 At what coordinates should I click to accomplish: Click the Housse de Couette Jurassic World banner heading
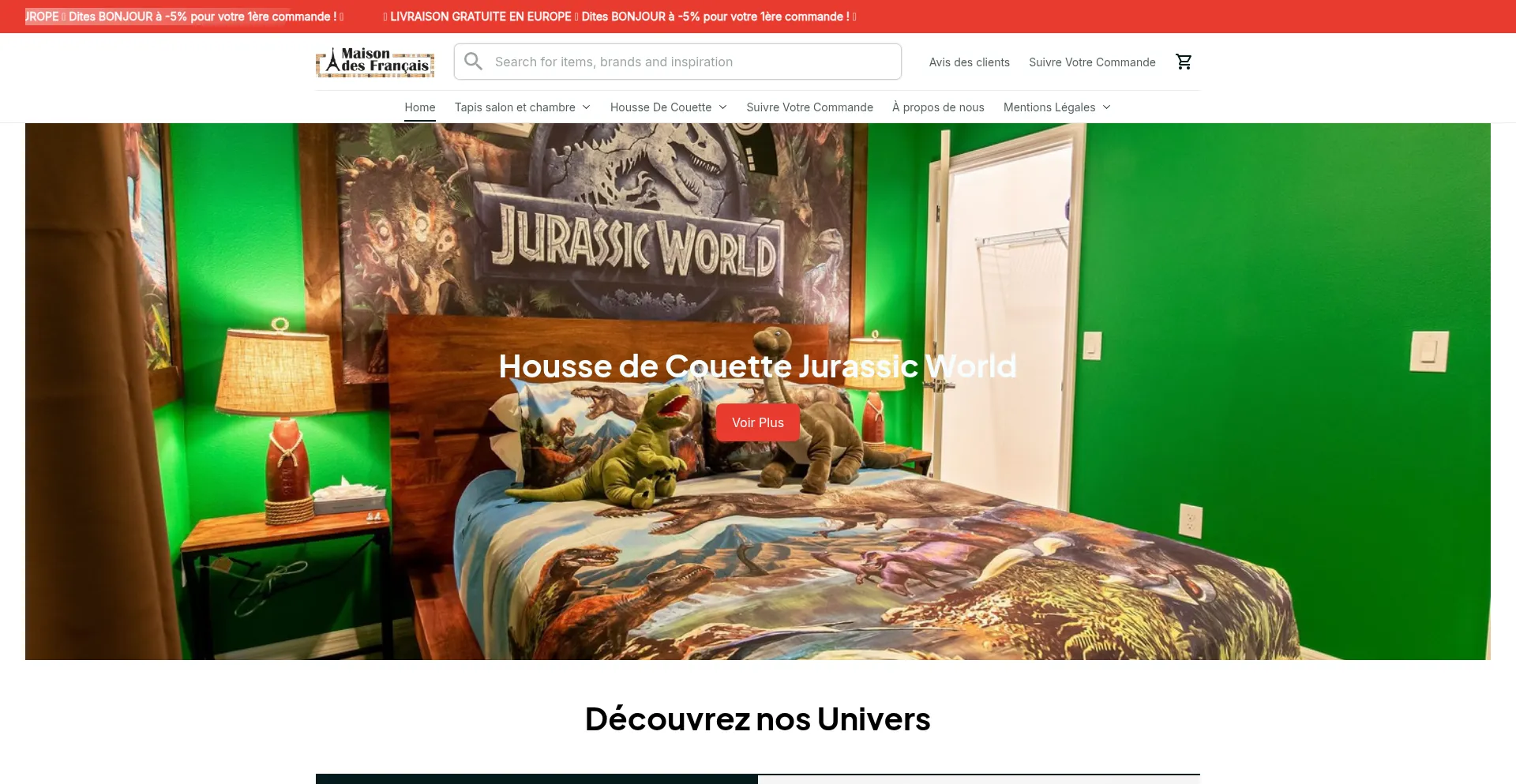pyautogui.click(x=757, y=366)
